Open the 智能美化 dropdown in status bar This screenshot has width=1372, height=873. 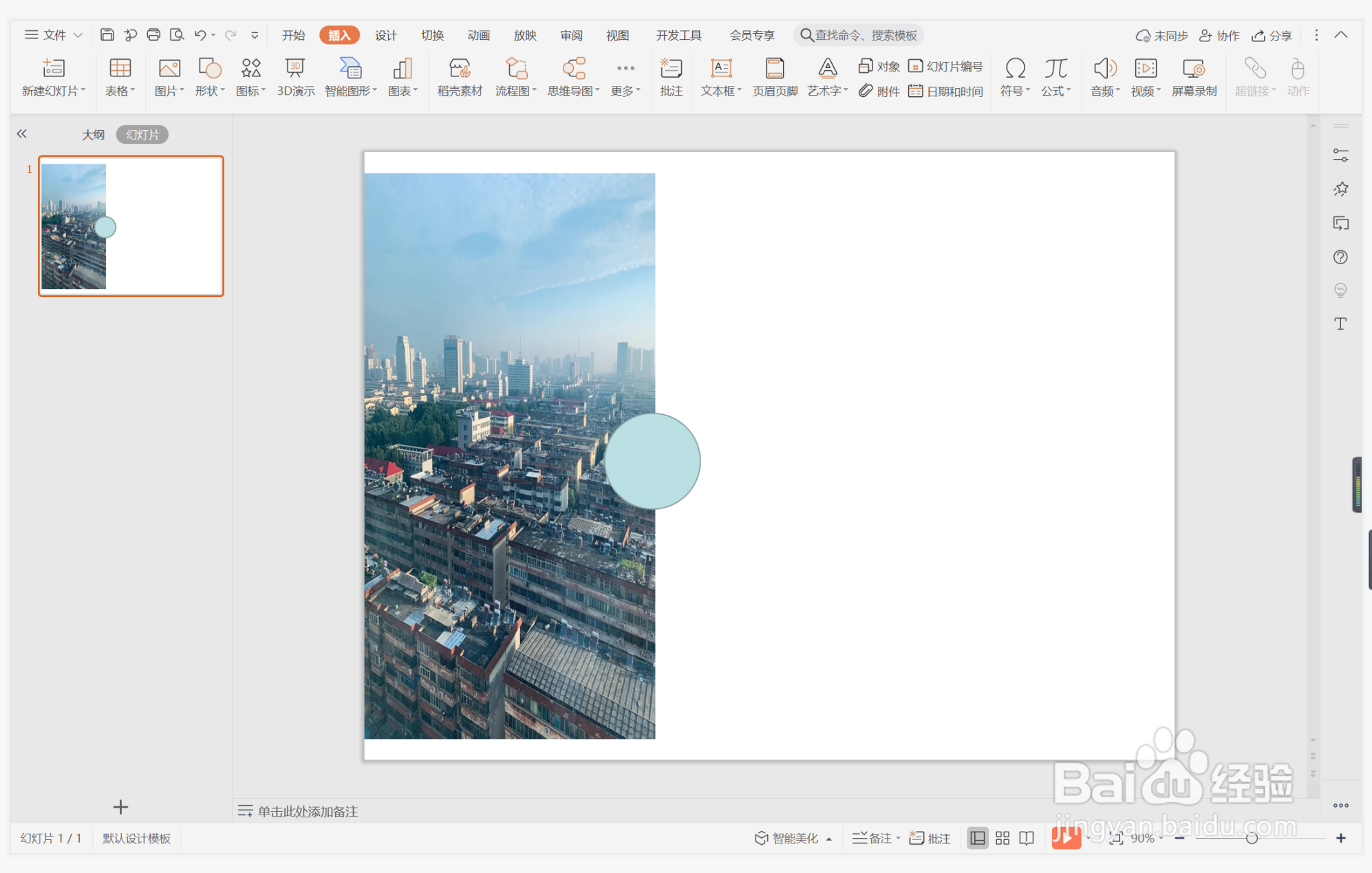[x=793, y=838]
